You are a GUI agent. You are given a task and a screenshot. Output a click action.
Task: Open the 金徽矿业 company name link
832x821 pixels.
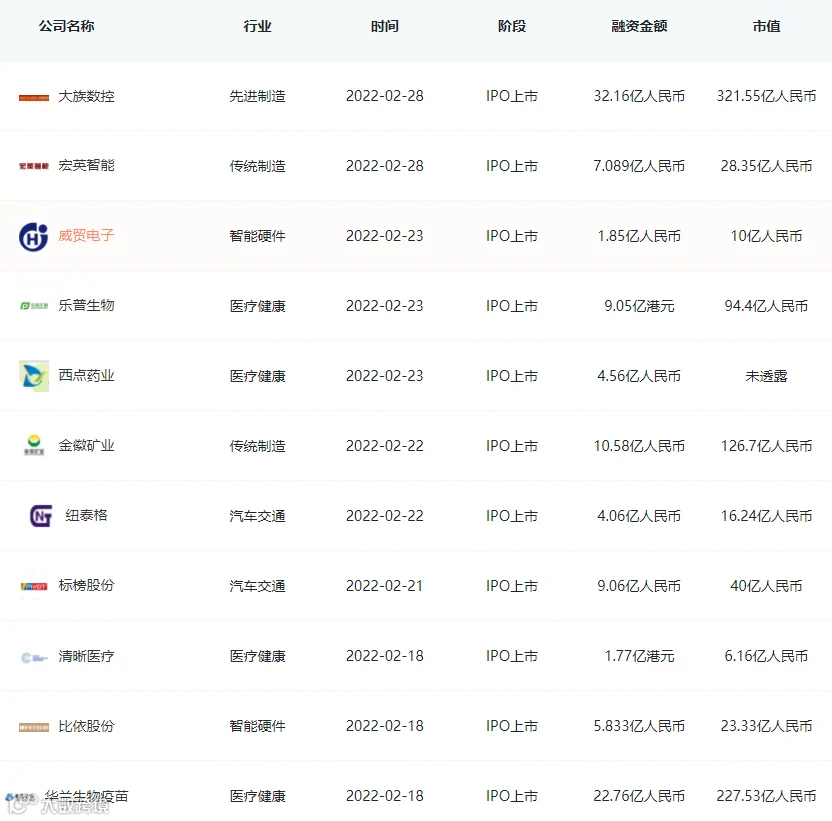[86, 446]
